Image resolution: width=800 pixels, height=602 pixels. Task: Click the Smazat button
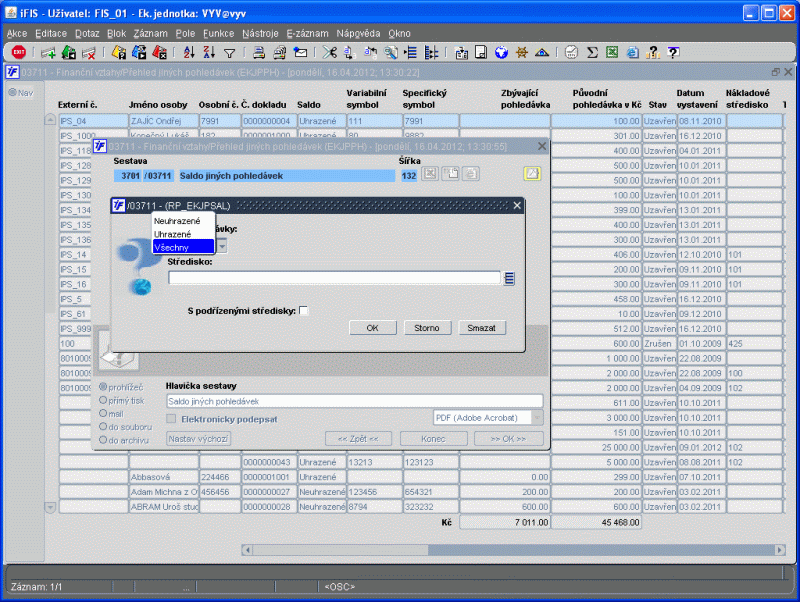[x=482, y=328]
